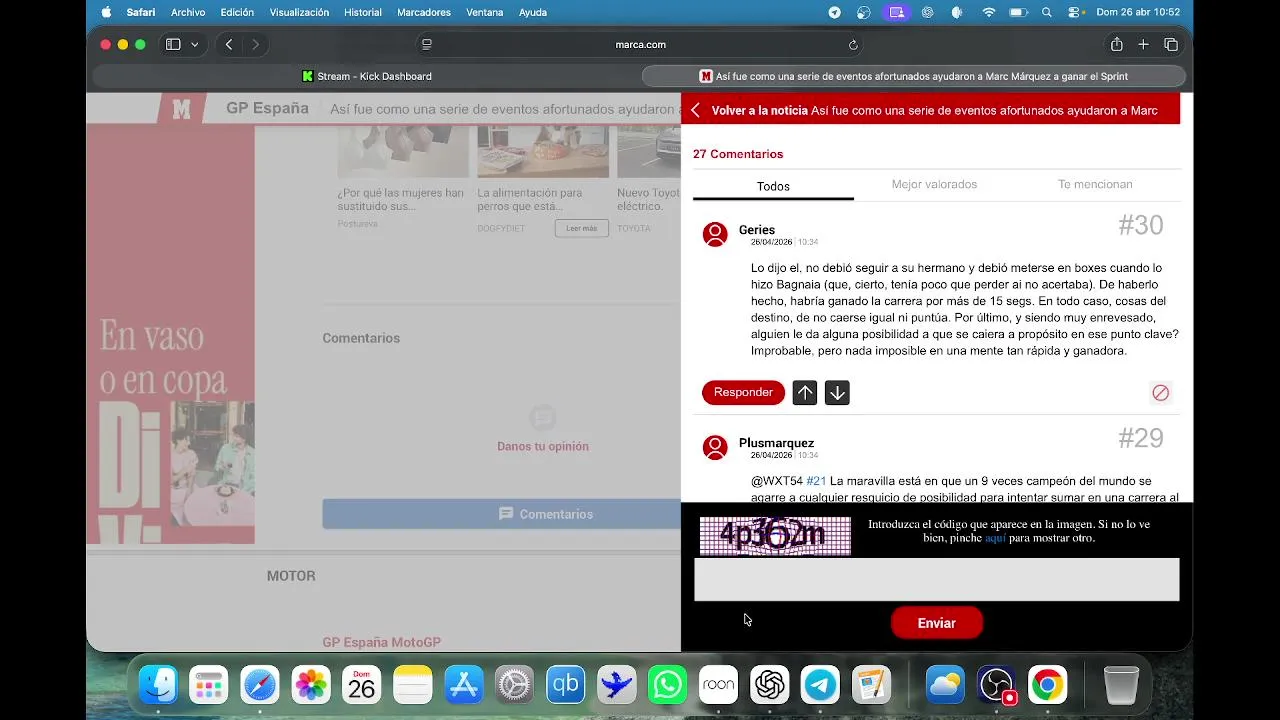Click the Enviar button
Viewport: 1280px width, 720px height.
(x=937, y=623)
